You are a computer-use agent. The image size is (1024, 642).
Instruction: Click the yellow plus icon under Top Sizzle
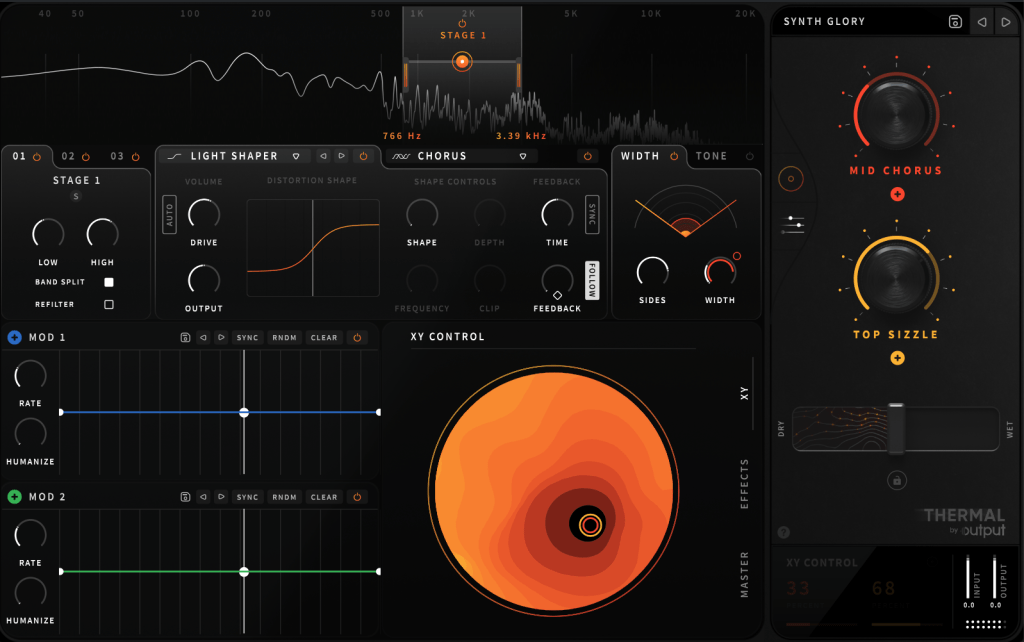tap(897, 358)
